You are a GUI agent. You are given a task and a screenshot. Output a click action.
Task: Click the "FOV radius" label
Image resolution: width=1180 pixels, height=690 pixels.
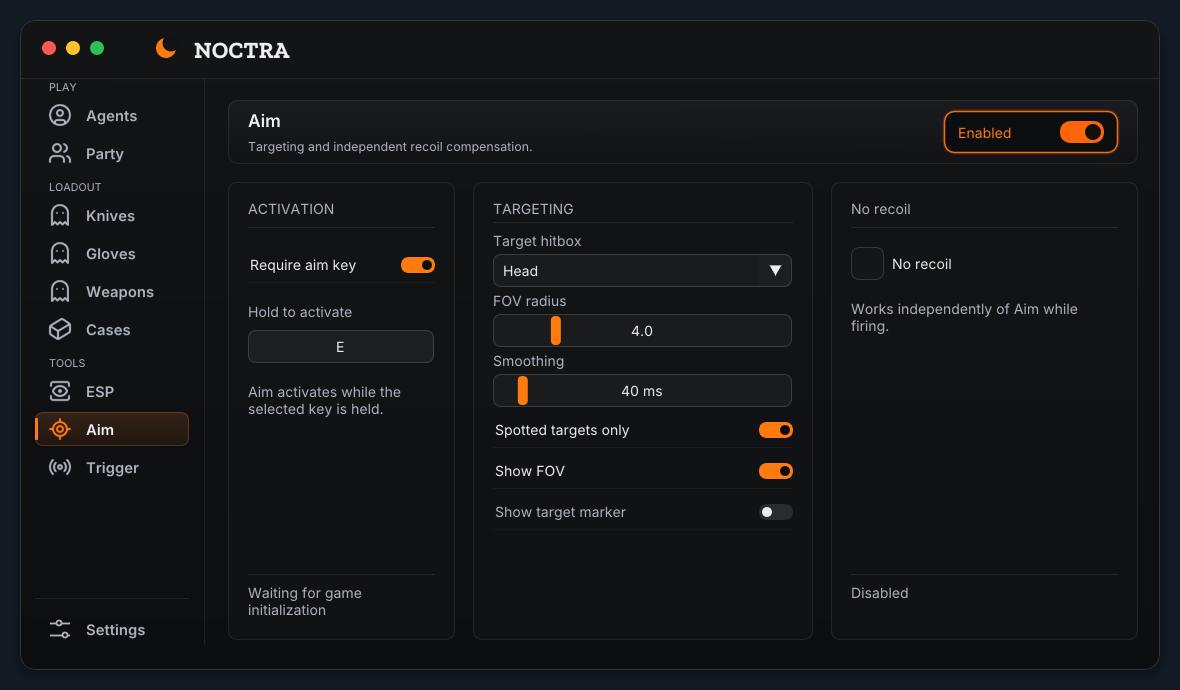click(530, 301)
